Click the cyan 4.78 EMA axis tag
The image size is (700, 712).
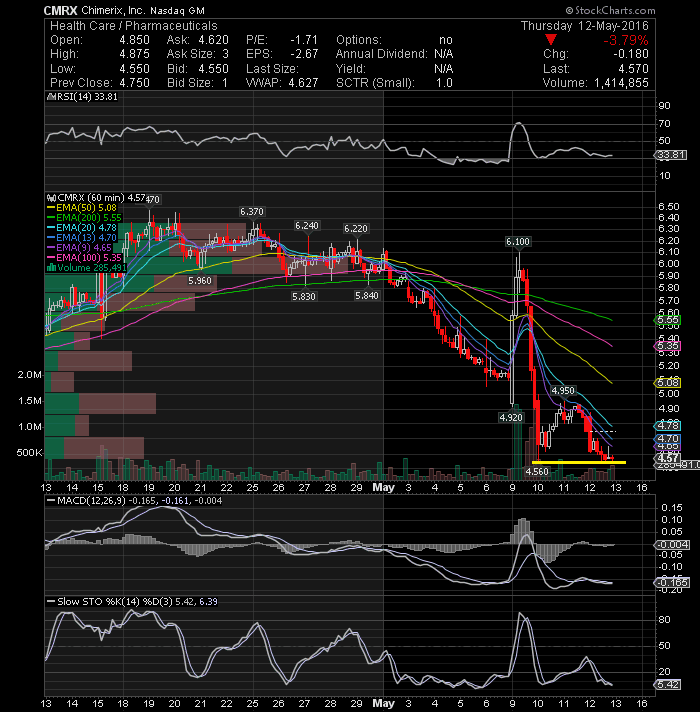pos(668,425)
